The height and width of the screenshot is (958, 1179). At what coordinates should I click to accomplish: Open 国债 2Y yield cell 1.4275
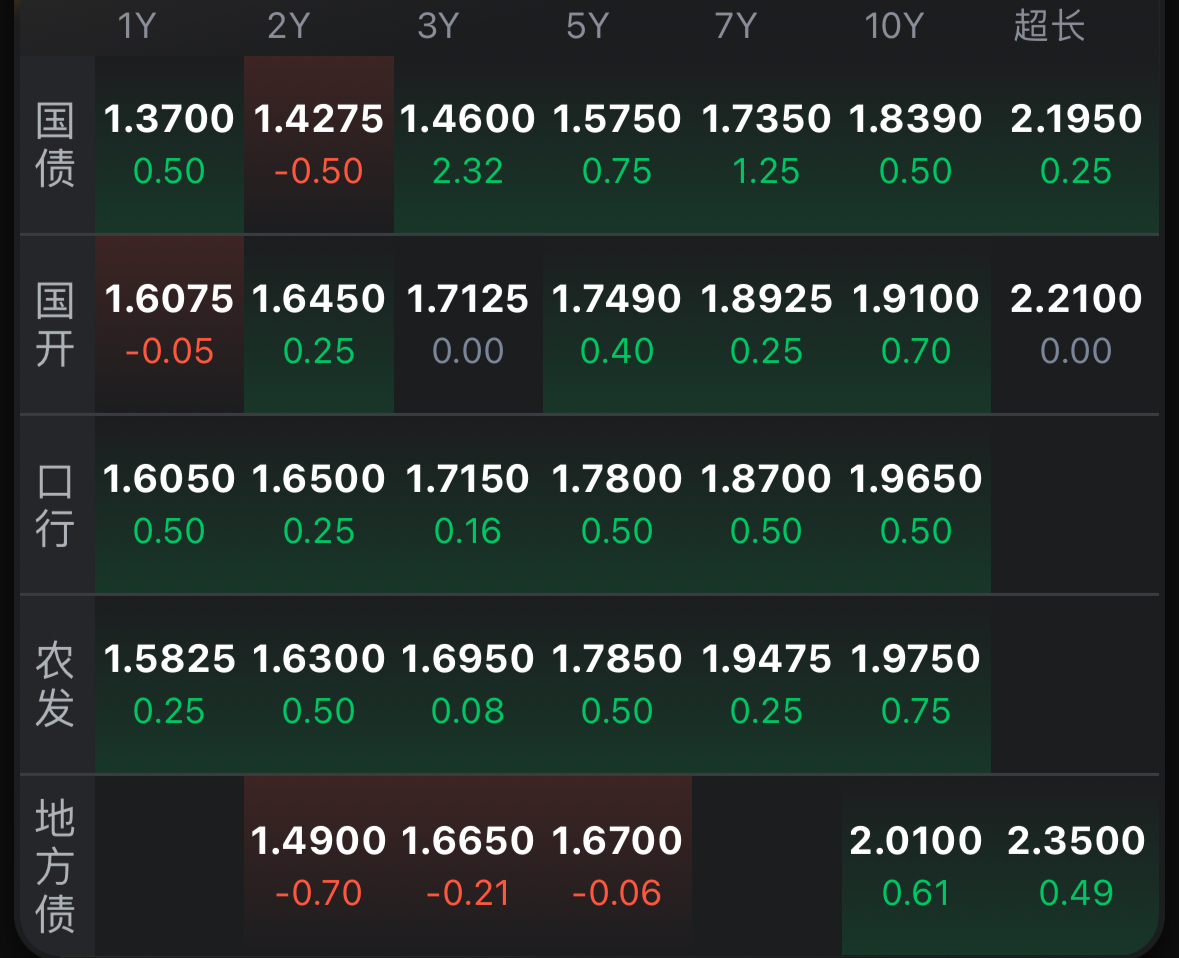click(319, 144)
